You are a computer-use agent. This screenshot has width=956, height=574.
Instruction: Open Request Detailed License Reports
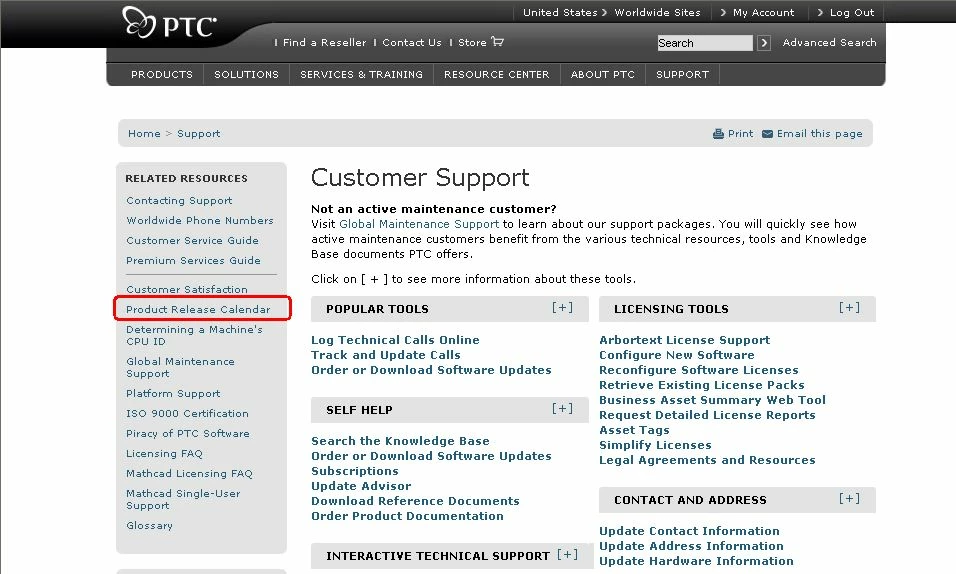pos(707,415)
